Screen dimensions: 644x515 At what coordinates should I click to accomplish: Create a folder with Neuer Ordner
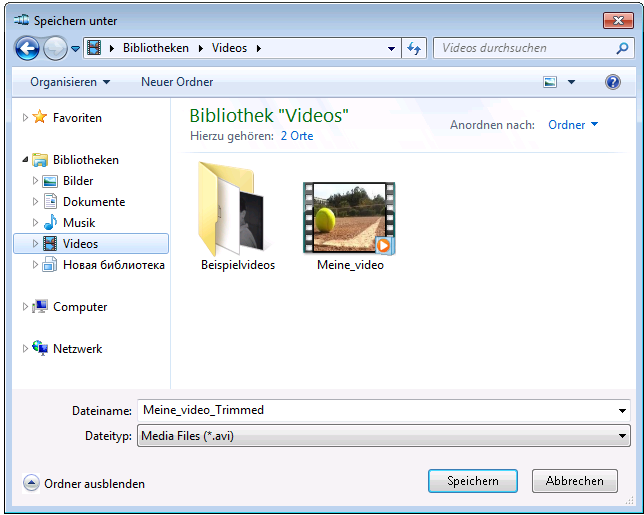coord(177,82)
